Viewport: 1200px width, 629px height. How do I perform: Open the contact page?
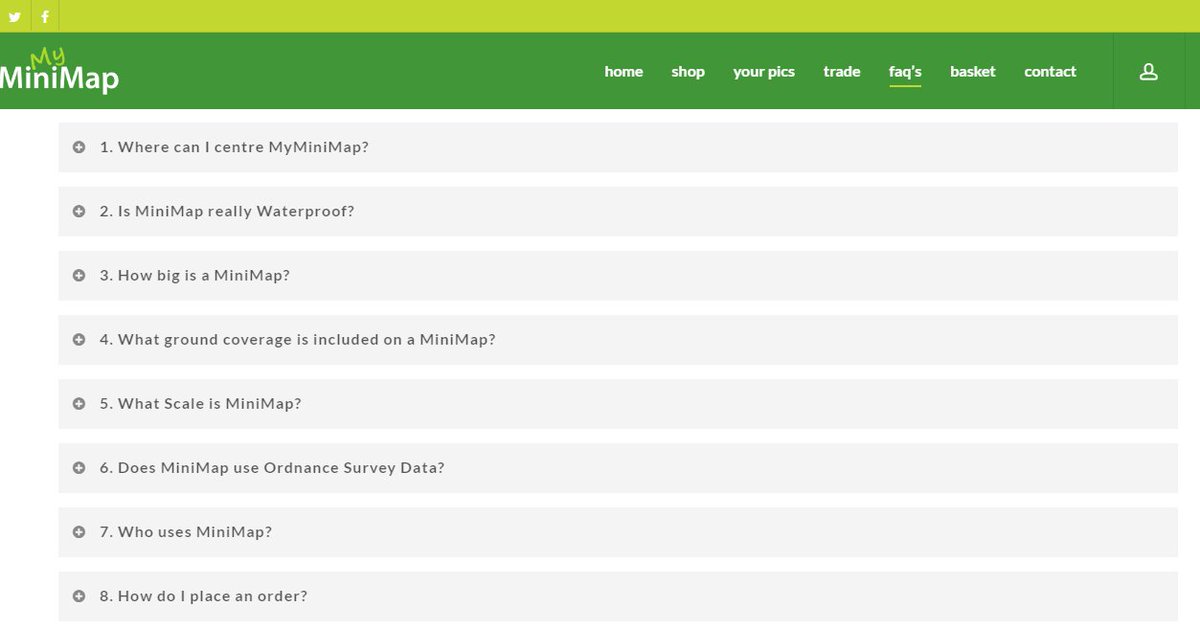[1050, 72]
